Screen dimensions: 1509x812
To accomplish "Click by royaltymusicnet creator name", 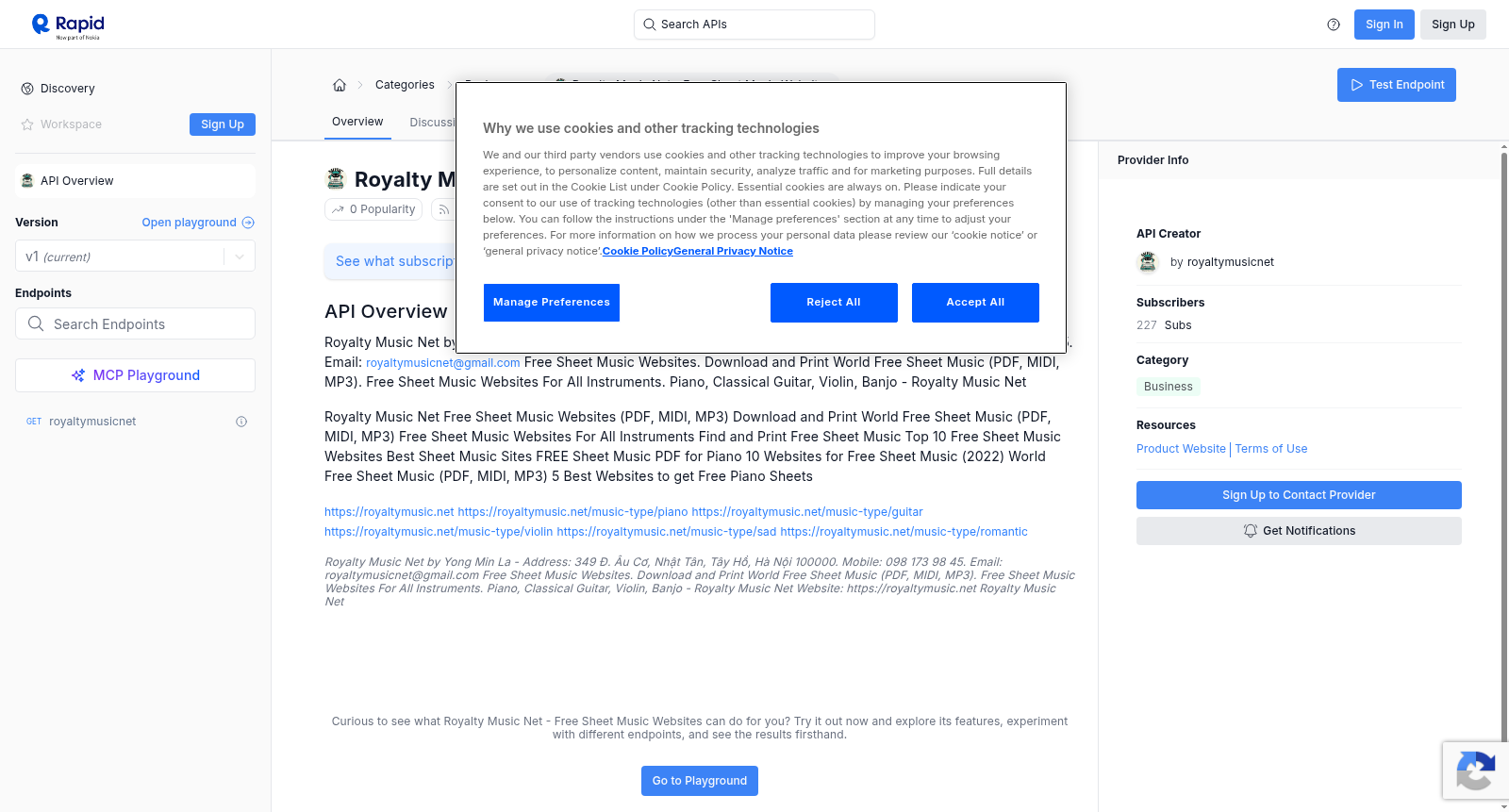I will pyautogui.click(x=1222, y=262).
